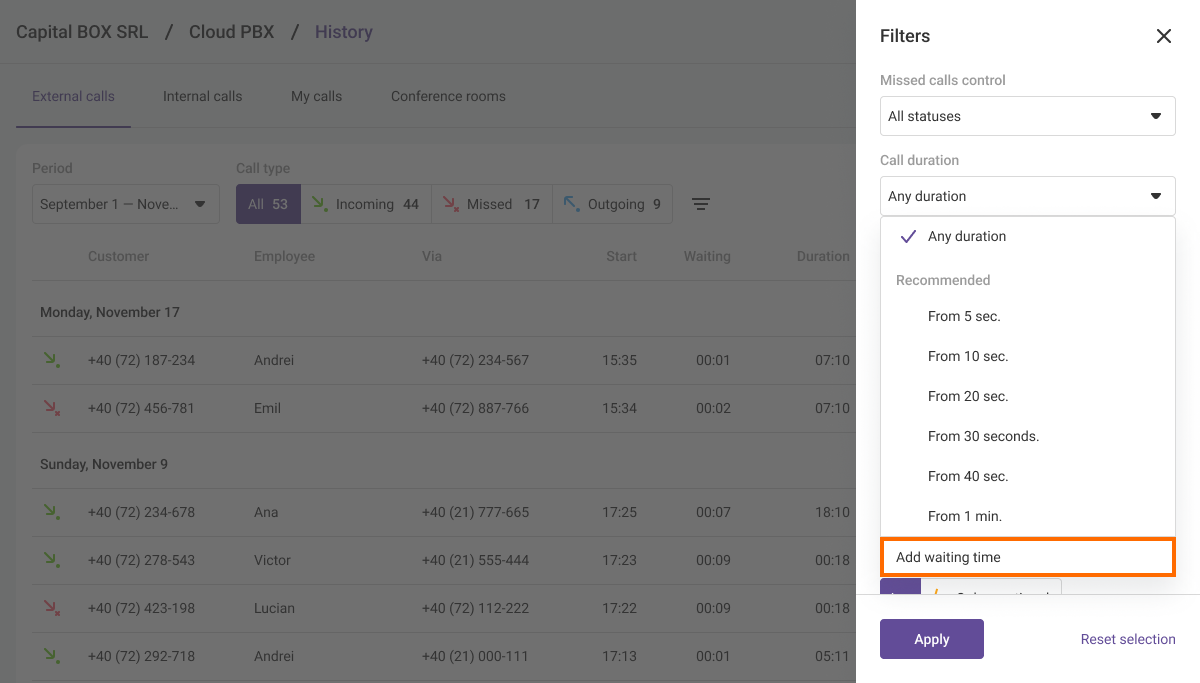Image resolution: width=1200 pixels, height=683 pixels.
Task: Click incoming call arrow icon for Ana's call
Action: (x=50, y=512)
